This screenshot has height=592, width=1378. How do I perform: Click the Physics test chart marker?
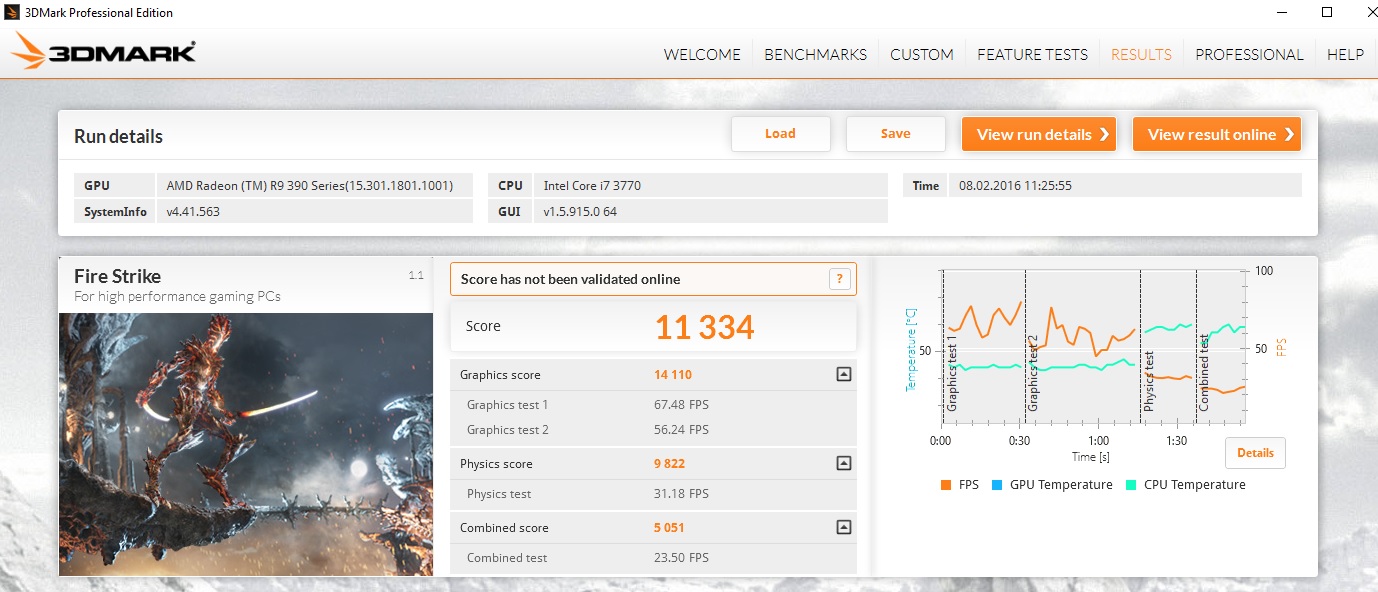[x=1148, y=381]
